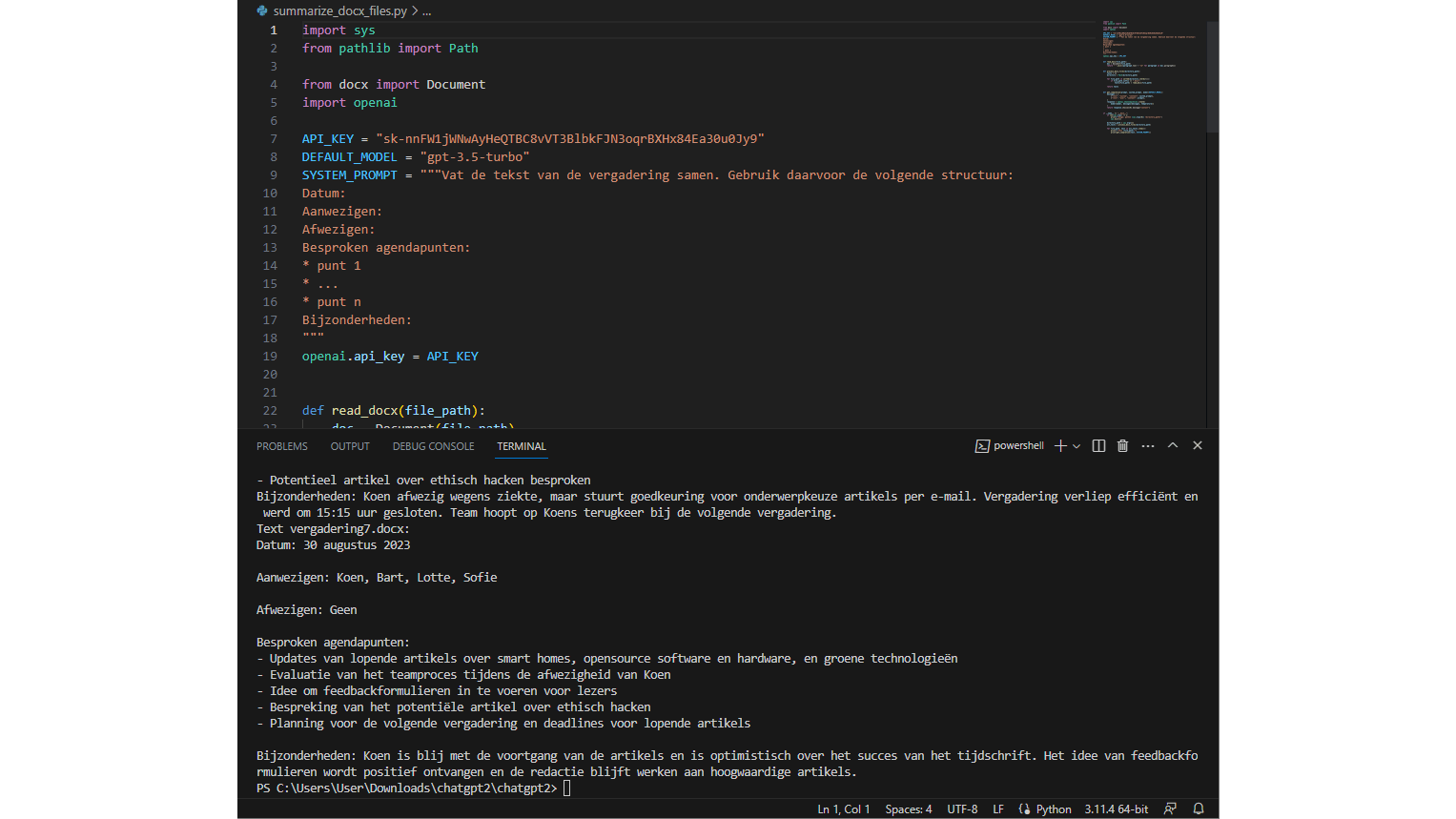This screenshot has height=819, width=1456.
Task: Maximize panel size with the up chevron
Action: coord(1173,445)
